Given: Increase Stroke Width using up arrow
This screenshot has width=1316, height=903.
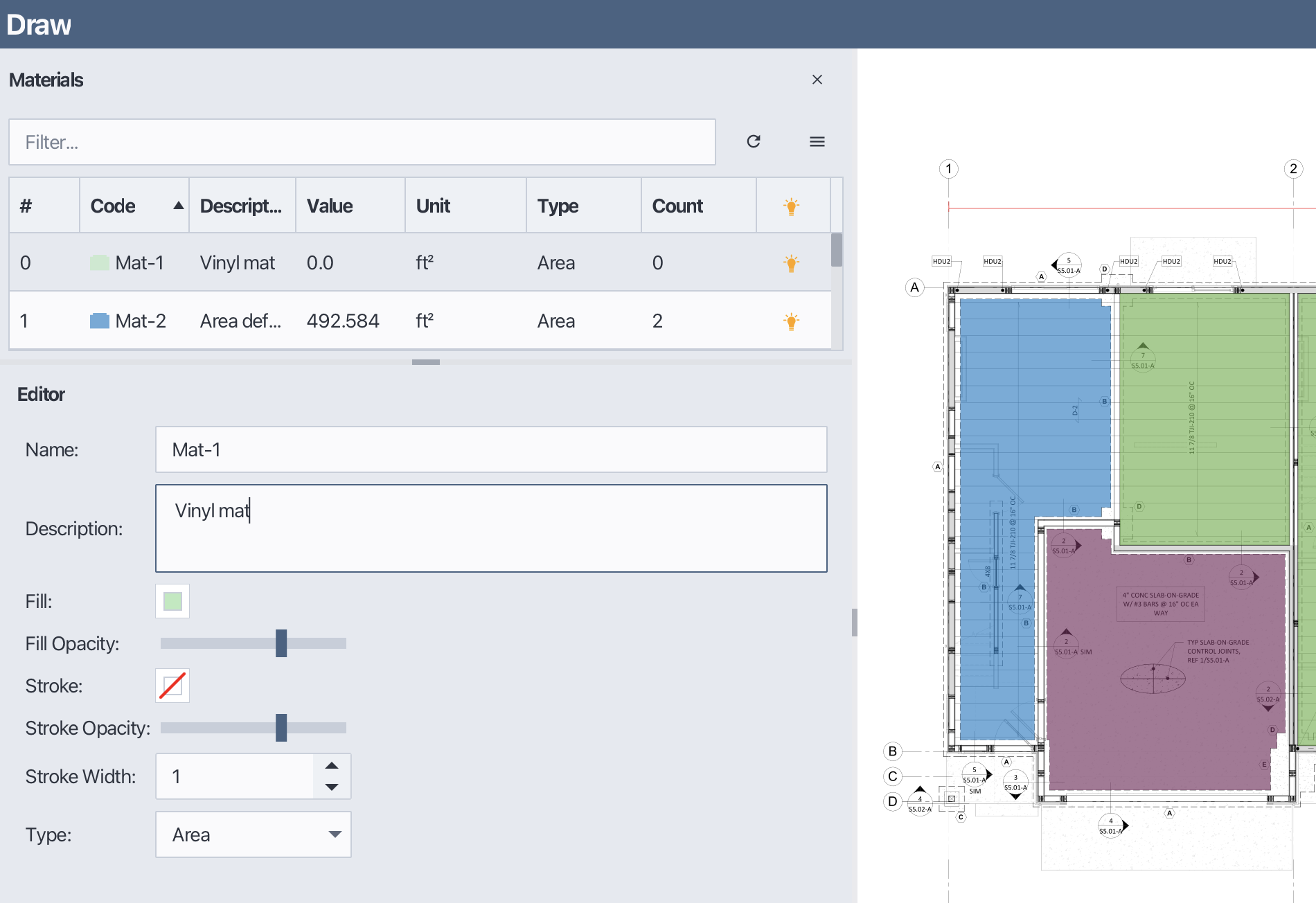Looking at the screenshot, I should [332, 765].
